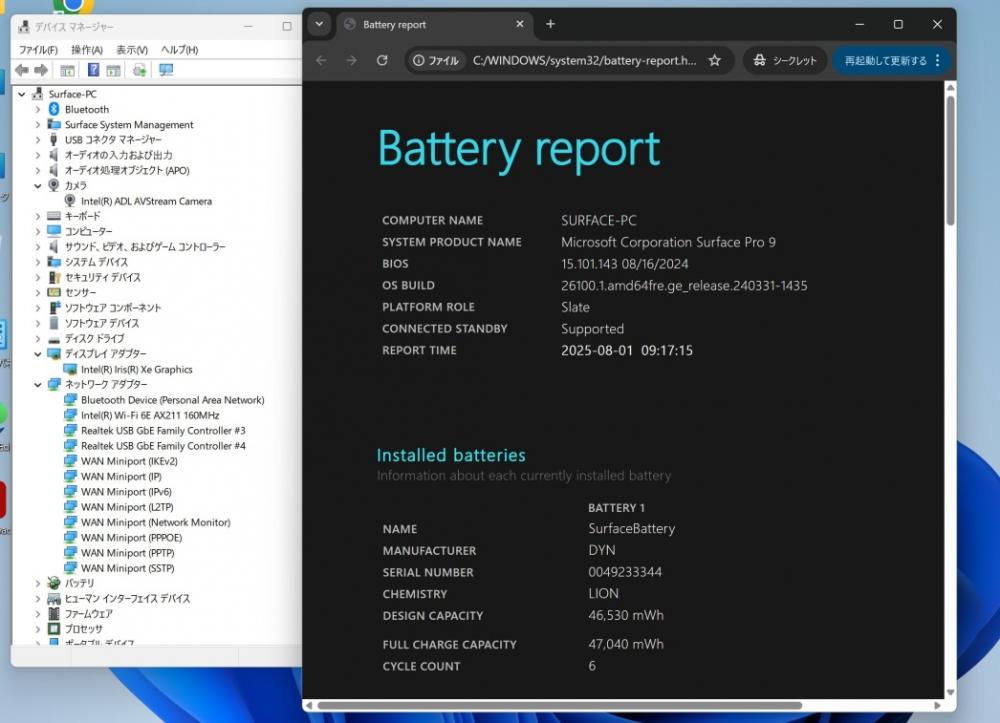Viewport: 1000px width, 723px height.
Task: Click the "47,040 mWh" full charge capacity value
Action: 626,644
